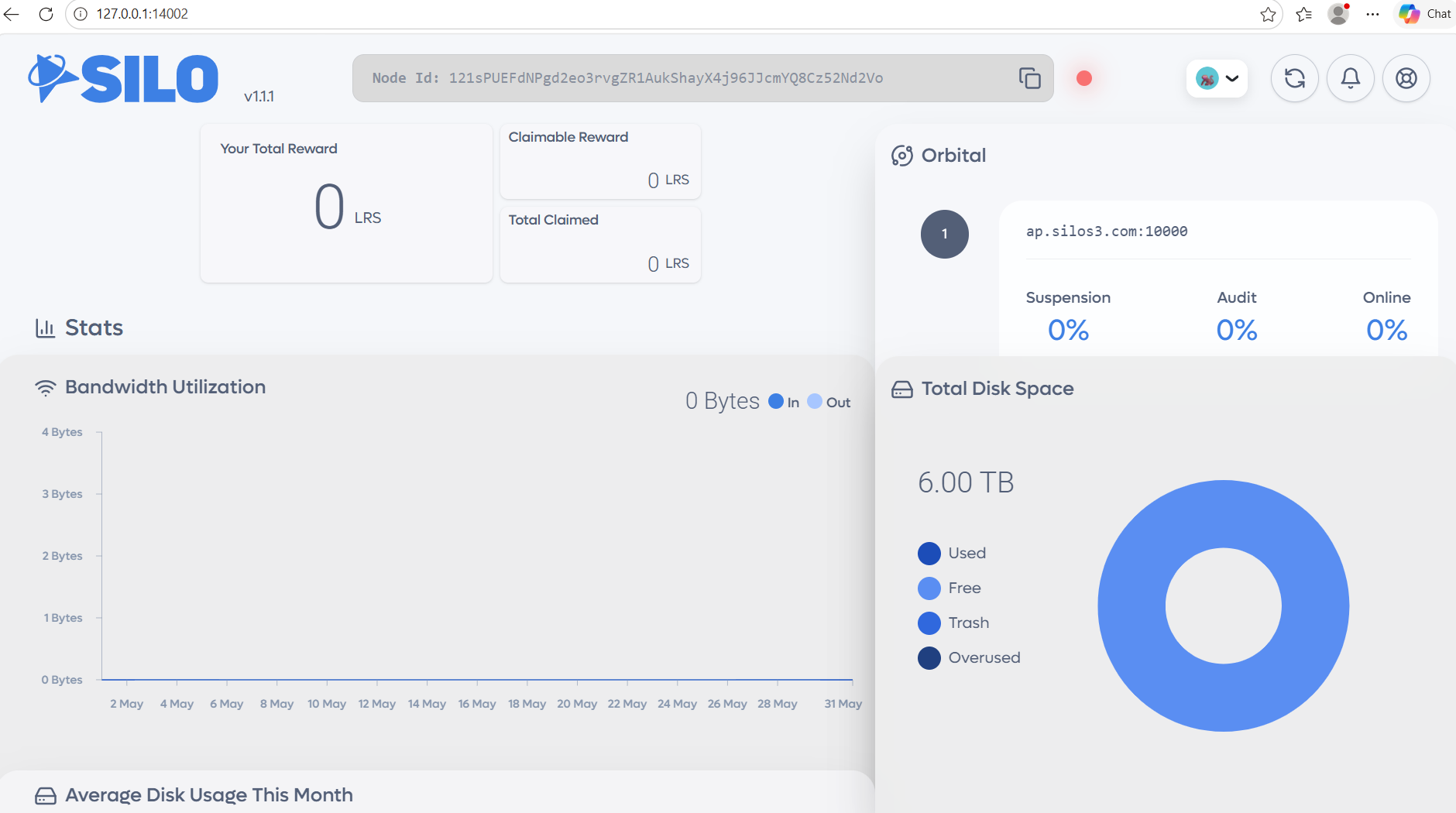Toggle the Out bandwidth legend series
The image size is (1456, 813).
(x=829, y=402)
